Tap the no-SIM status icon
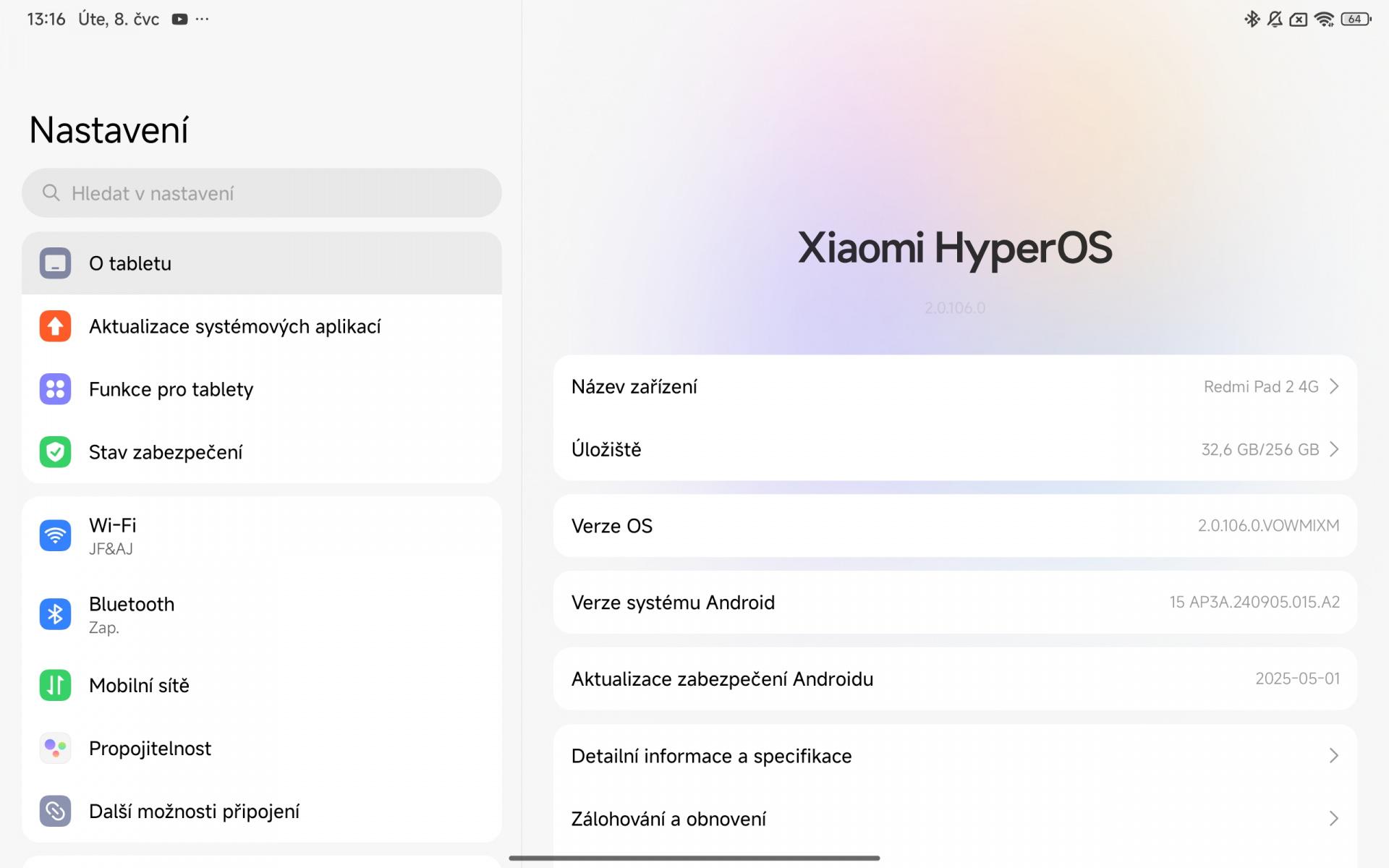The image size is (1389, 868). (x=1299, y=20)
